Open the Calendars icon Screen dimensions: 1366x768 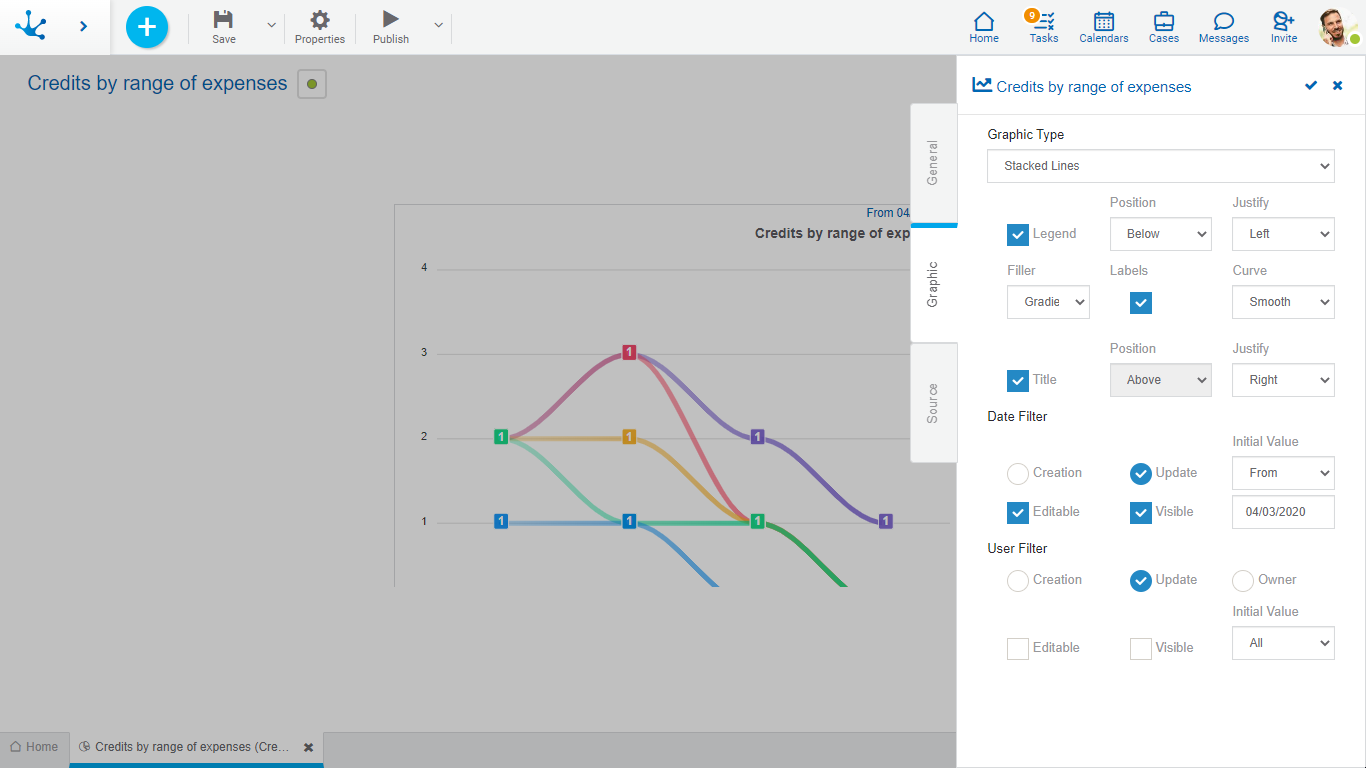click(x=1104, y=22)
